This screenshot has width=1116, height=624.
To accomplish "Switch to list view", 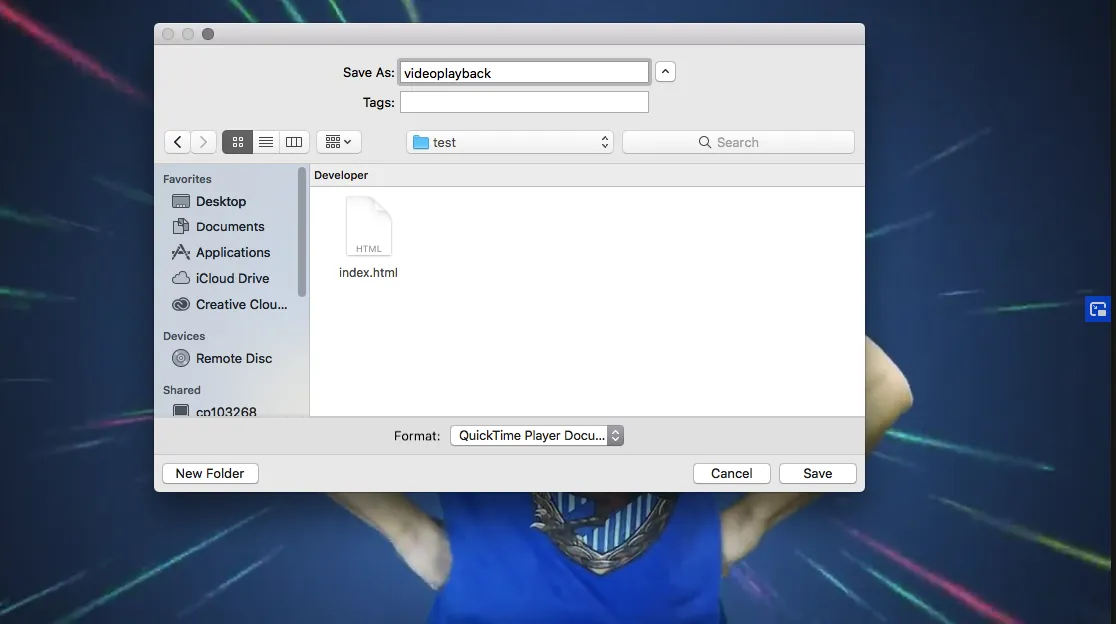I will (x=265, y=142).
